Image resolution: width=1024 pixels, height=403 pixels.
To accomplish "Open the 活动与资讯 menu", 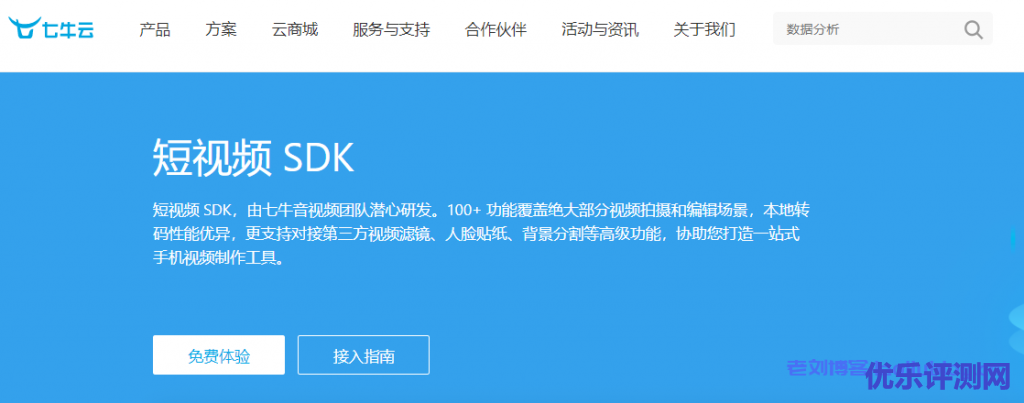I will [x=600, y=29].
